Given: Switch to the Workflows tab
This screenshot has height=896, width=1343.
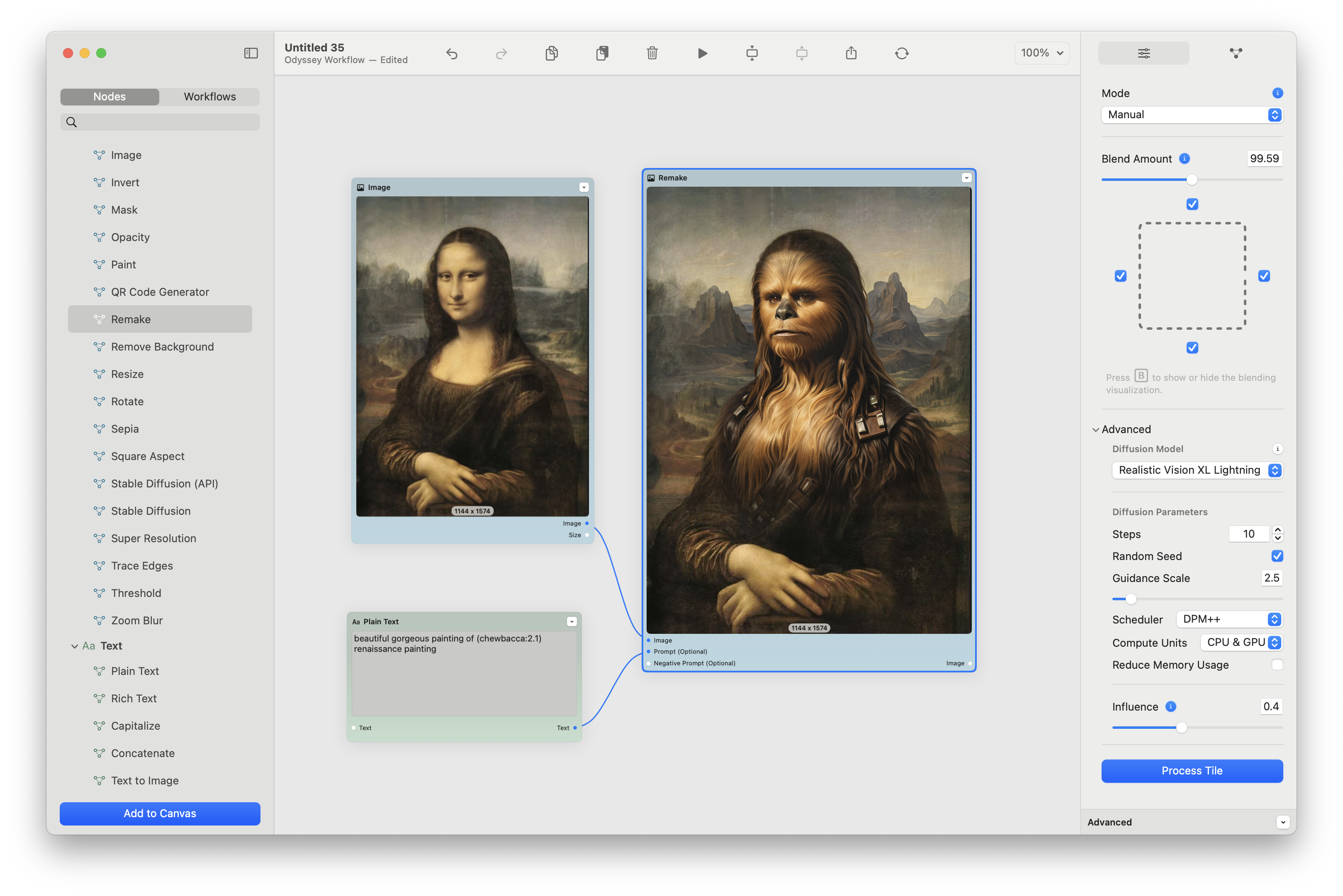Looking at the screenshot, I should coord(209,97).
